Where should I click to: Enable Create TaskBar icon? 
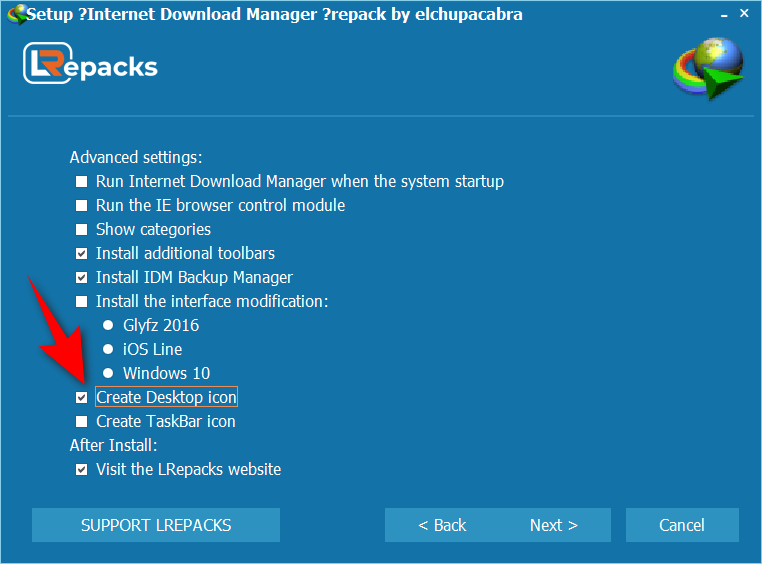click(82, 422)
